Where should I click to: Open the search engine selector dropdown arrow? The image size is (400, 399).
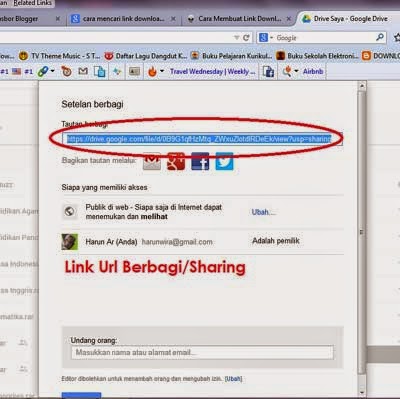(271, 38)
